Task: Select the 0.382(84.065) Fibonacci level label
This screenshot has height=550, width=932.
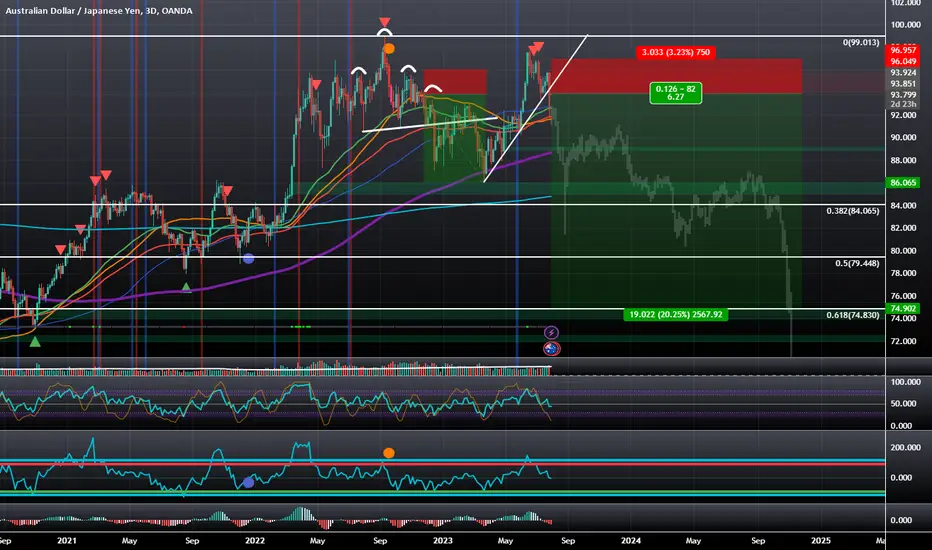Action: tap(852, 211)
